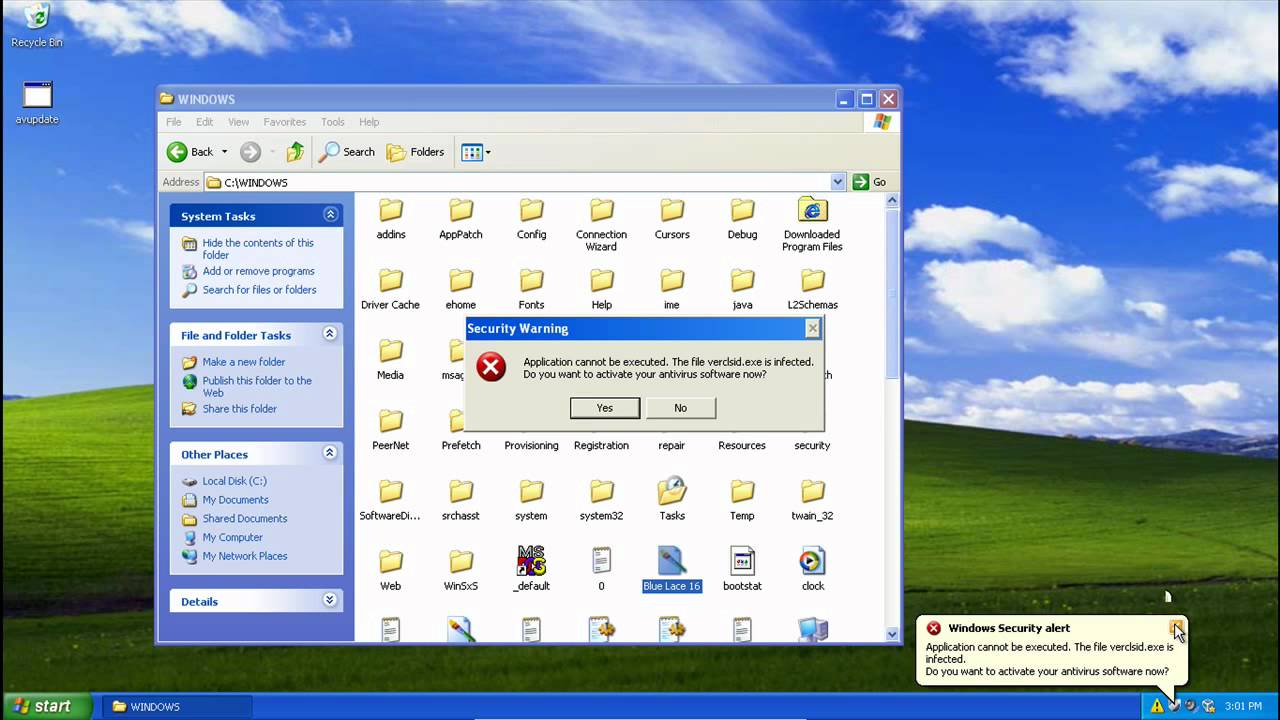Click the yellow warning tray icon
The image size is (1280, 720).
pos(1156,706)
